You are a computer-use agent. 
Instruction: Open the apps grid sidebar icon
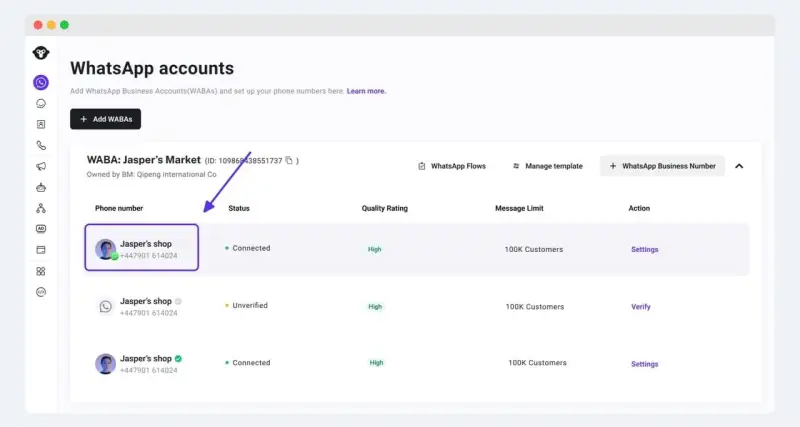click(x=41, y=271)
